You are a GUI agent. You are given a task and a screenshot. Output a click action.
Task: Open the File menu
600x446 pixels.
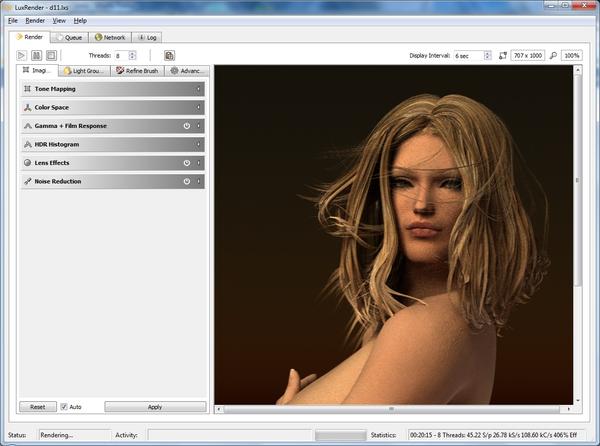[13, 21]
